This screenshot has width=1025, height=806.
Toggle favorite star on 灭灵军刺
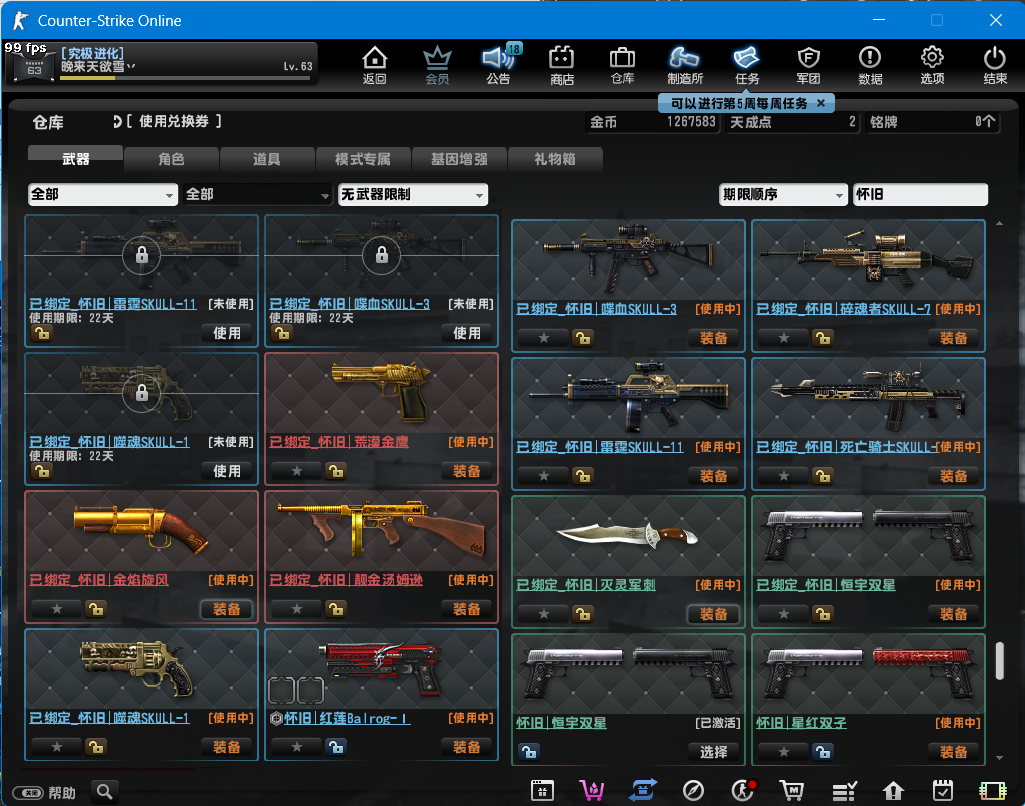544,614
